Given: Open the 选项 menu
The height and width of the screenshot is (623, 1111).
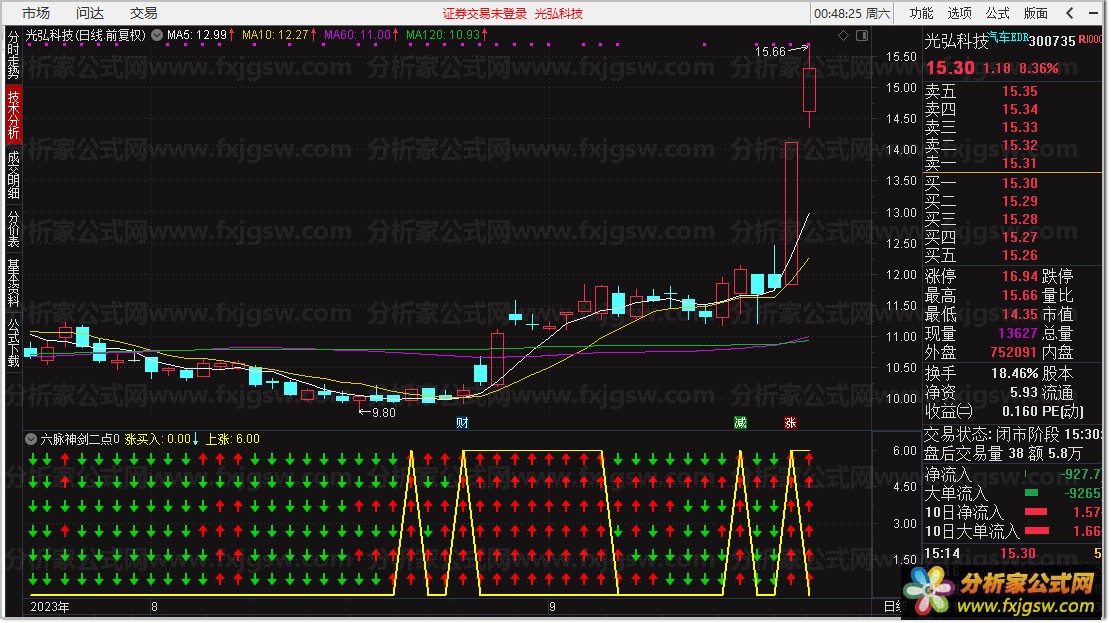Looking at the screenshot, I should [x=959, y=13].
